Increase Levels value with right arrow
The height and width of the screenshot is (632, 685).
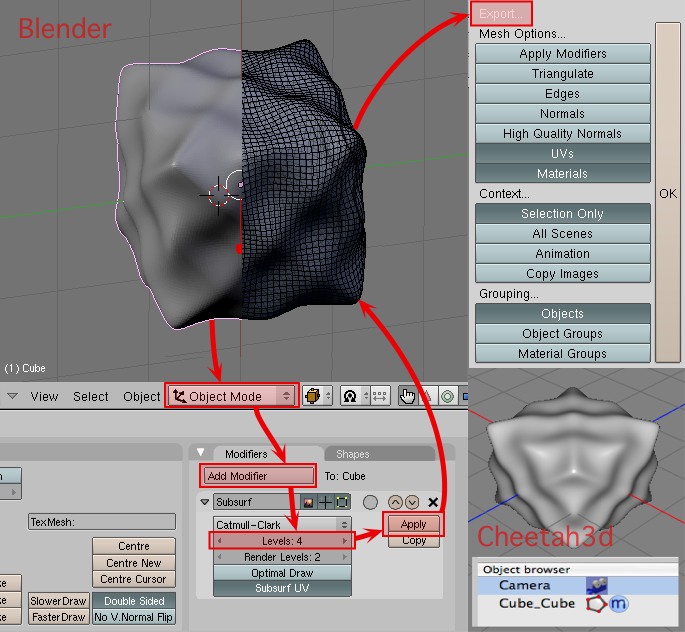(x=345, y=541)
